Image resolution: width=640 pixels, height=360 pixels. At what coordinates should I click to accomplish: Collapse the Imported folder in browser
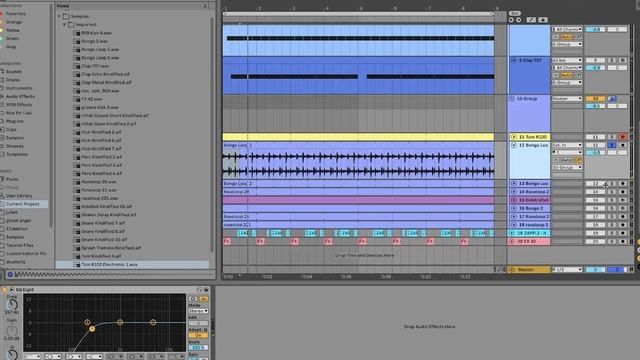coord(64,24)
